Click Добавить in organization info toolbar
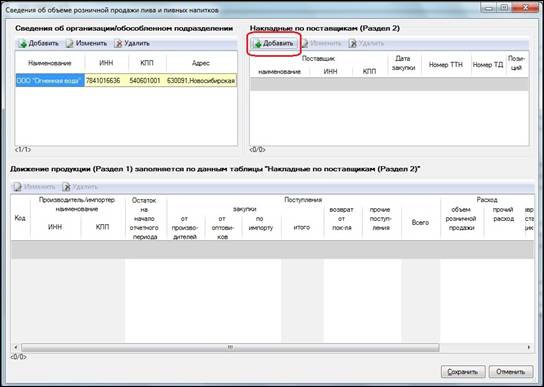Image resolution: width=544 pixels, height=387 pixels. click(x=39, y=43)
